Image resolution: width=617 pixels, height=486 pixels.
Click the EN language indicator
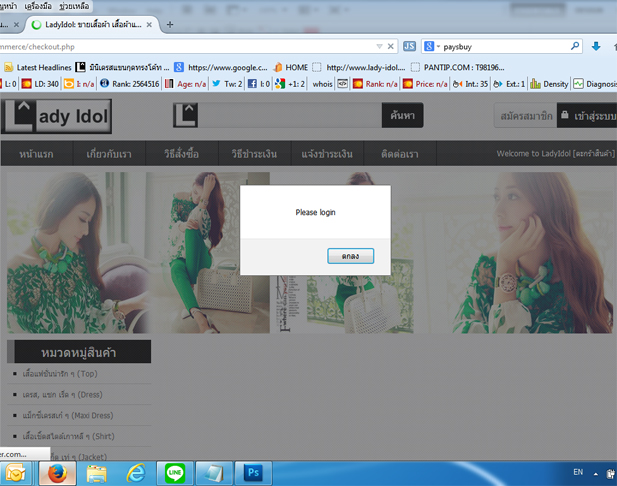pyautogui.click(x=578, y=472)
